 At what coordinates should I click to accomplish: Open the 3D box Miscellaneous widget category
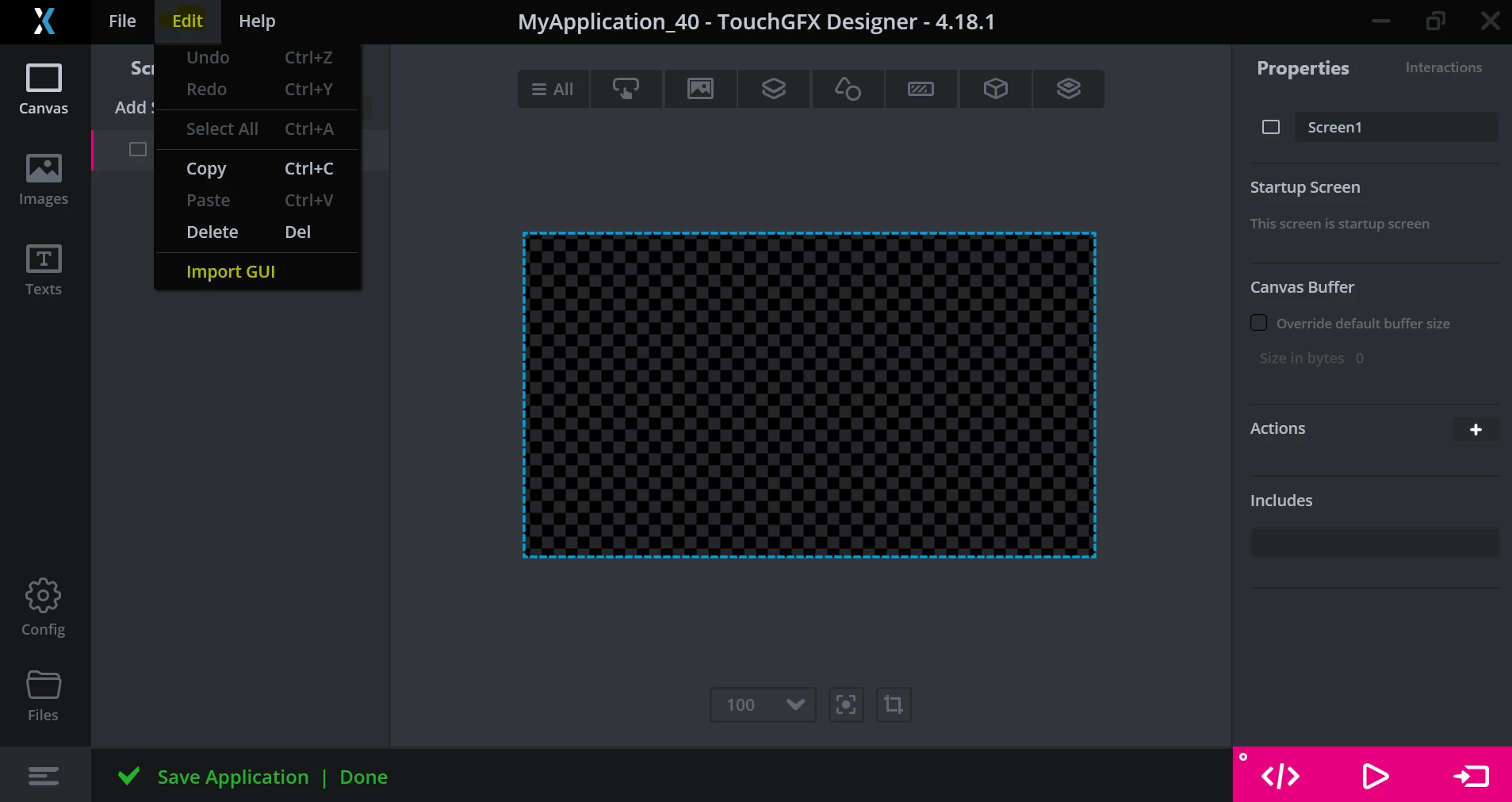[x=995, y=89]
